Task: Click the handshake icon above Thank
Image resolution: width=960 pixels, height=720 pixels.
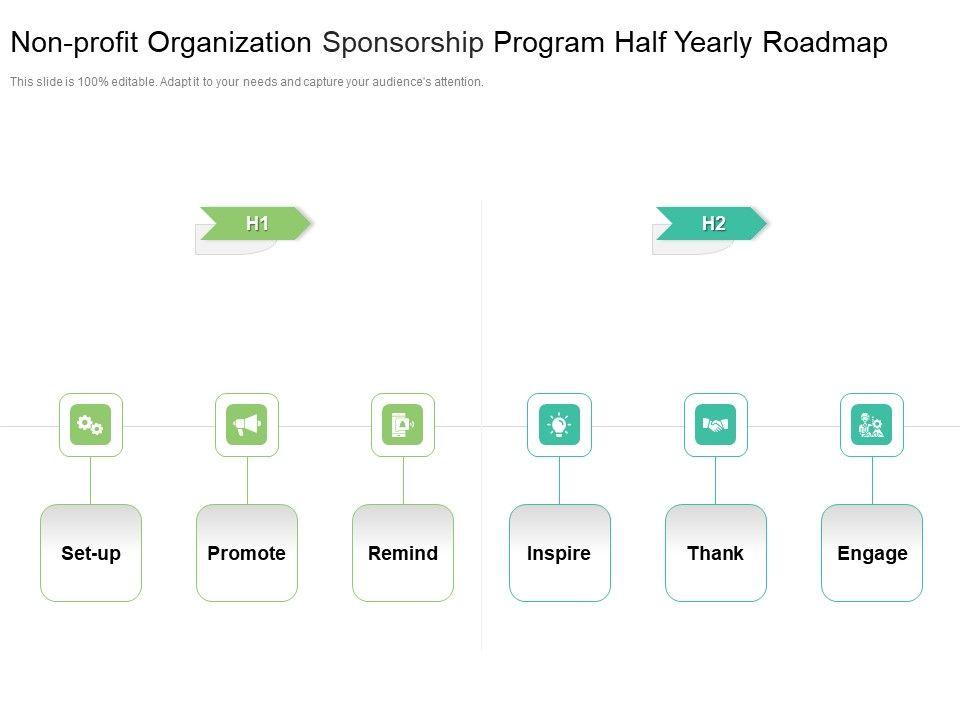Action: tap(715, 425)
